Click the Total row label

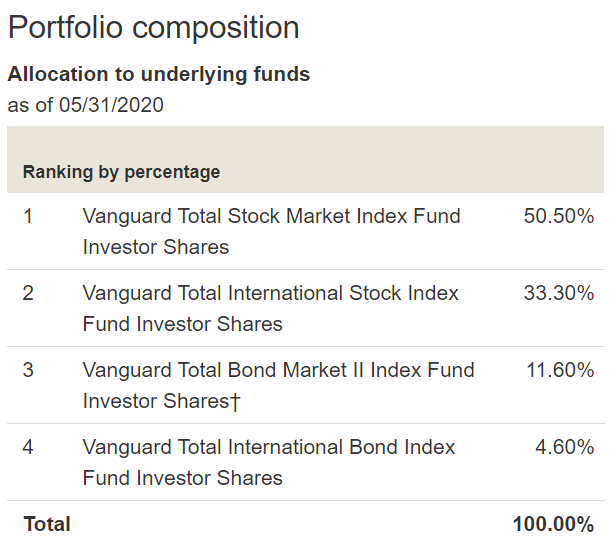click(47, 524)
